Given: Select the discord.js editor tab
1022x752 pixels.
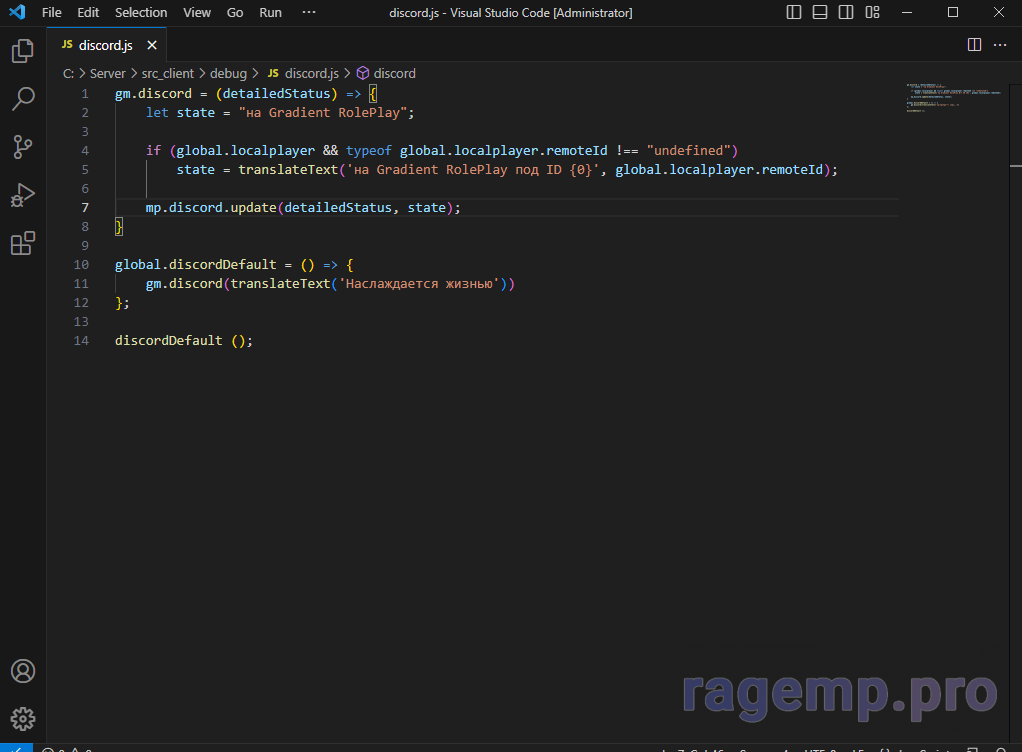Looking at the screenshot, I should pyautogui.click(x=107, y=45).
